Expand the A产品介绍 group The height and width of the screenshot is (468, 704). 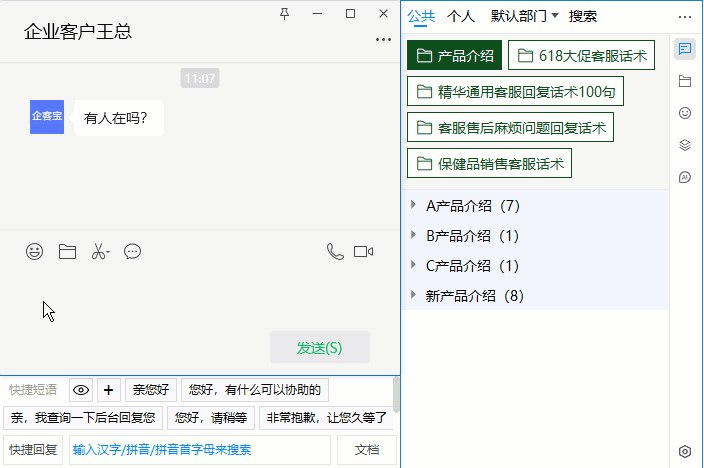(x=414, y=206)
